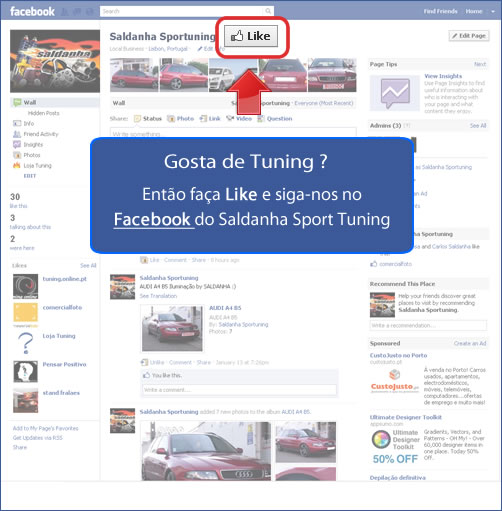The height and width of the screenshot is (511, 502).
Task: Click Add to My Page's Favorites
Action: click(45, 428)
